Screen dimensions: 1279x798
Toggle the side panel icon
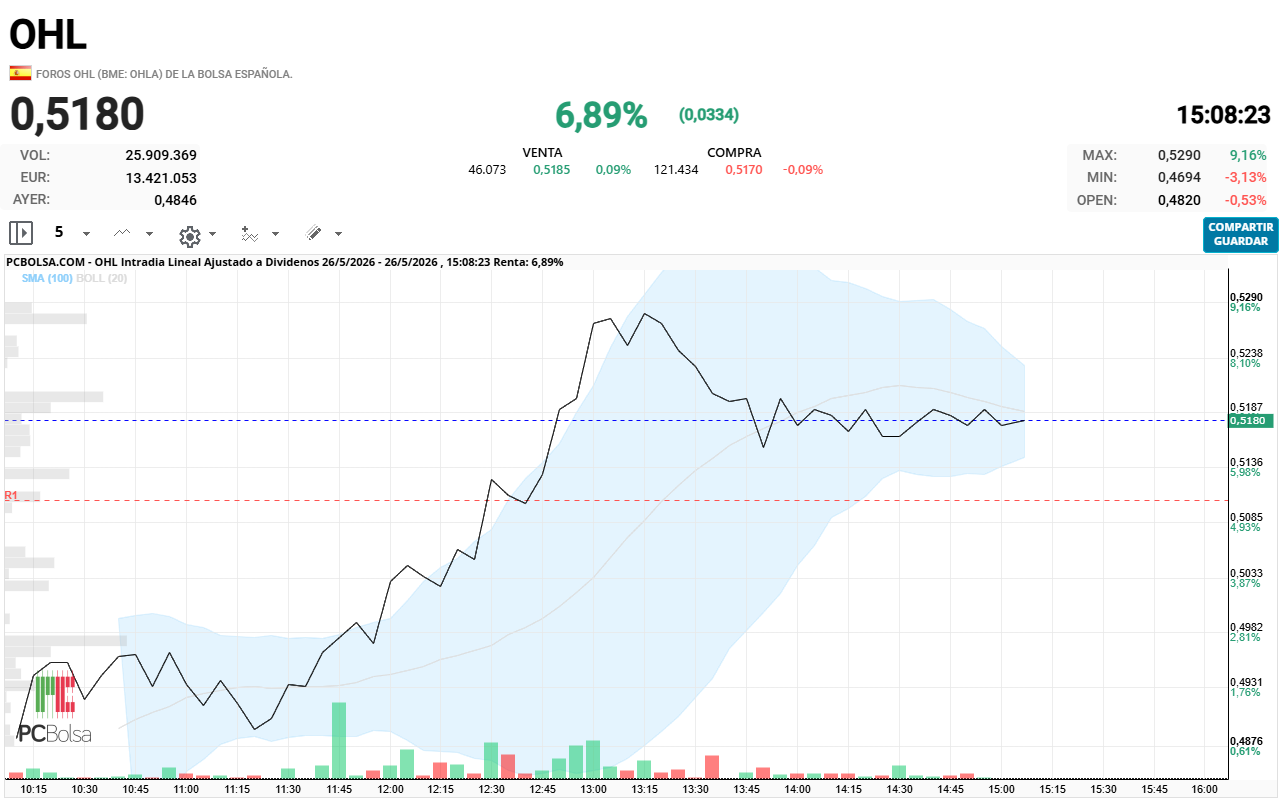[21, 233]
